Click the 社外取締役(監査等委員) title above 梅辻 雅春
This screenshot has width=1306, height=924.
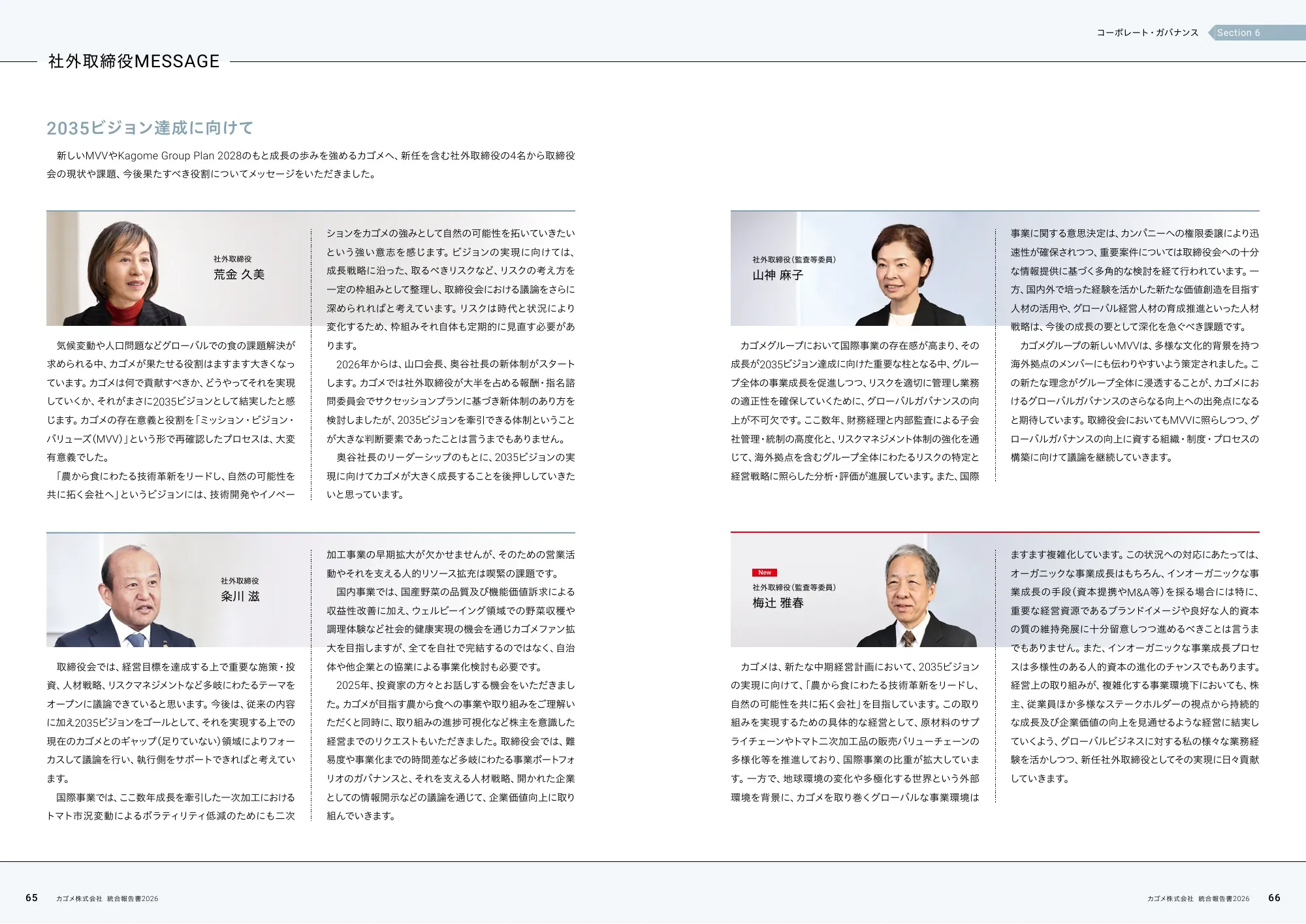pos(793,588)
